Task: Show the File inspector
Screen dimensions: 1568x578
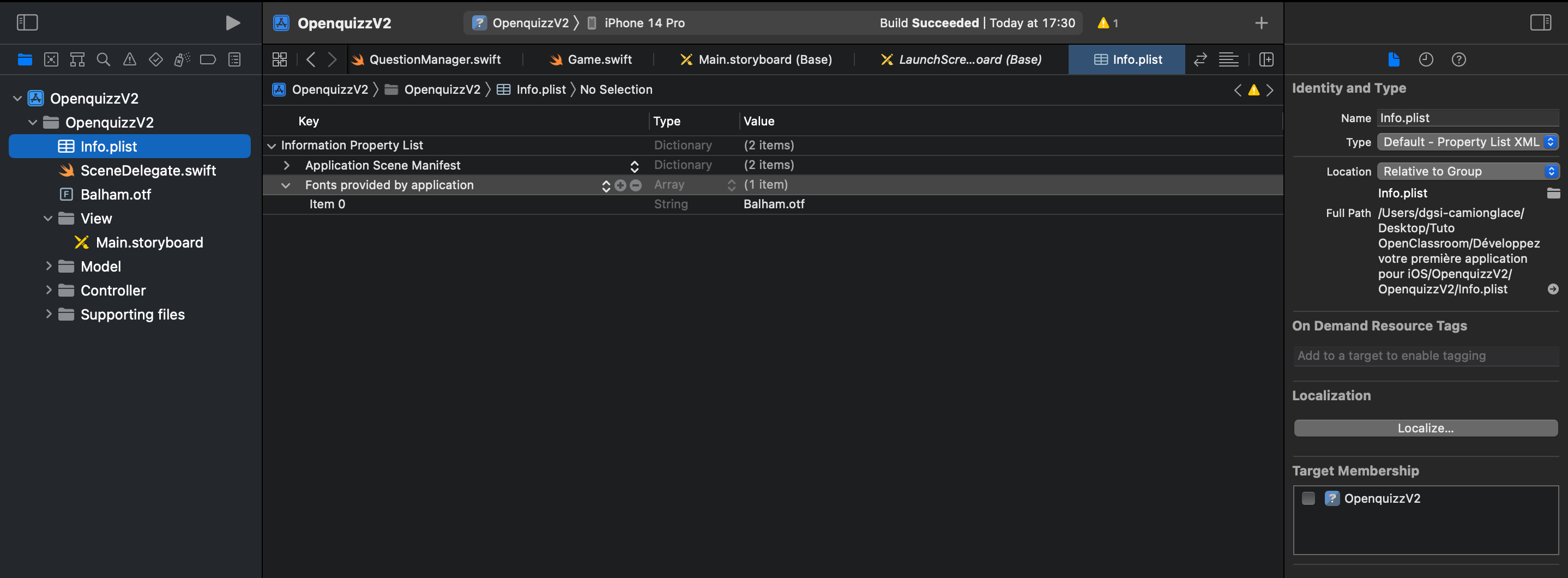Action: pos(1394,59)
